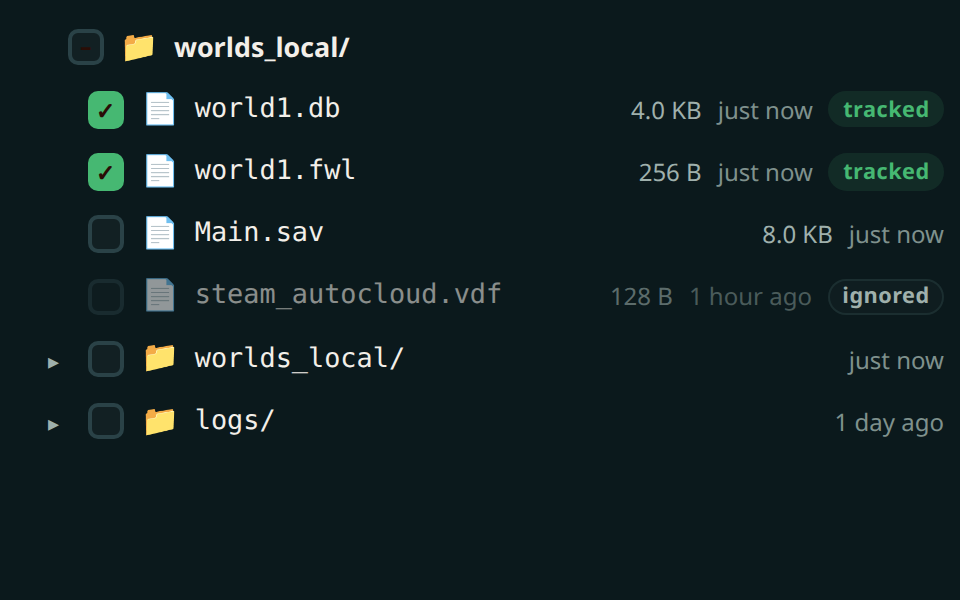Viewport: 960px width, 600px height.
Task: Click the 1 day ago timestamp
Action: tap(890, 422)
